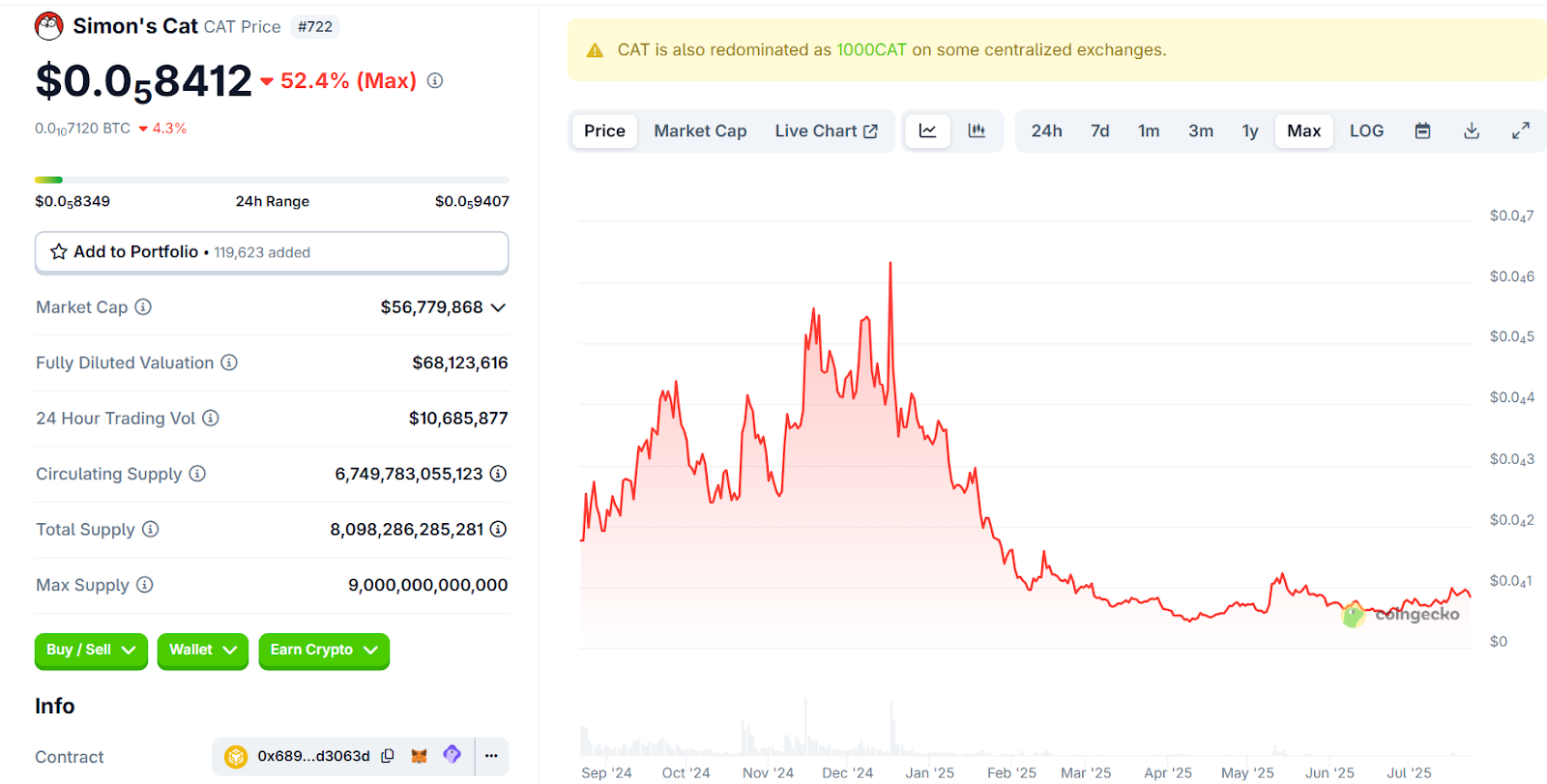Switch to Price chart tab
The width and height of the screenshot is (1547, 784).
coord(604,131)
